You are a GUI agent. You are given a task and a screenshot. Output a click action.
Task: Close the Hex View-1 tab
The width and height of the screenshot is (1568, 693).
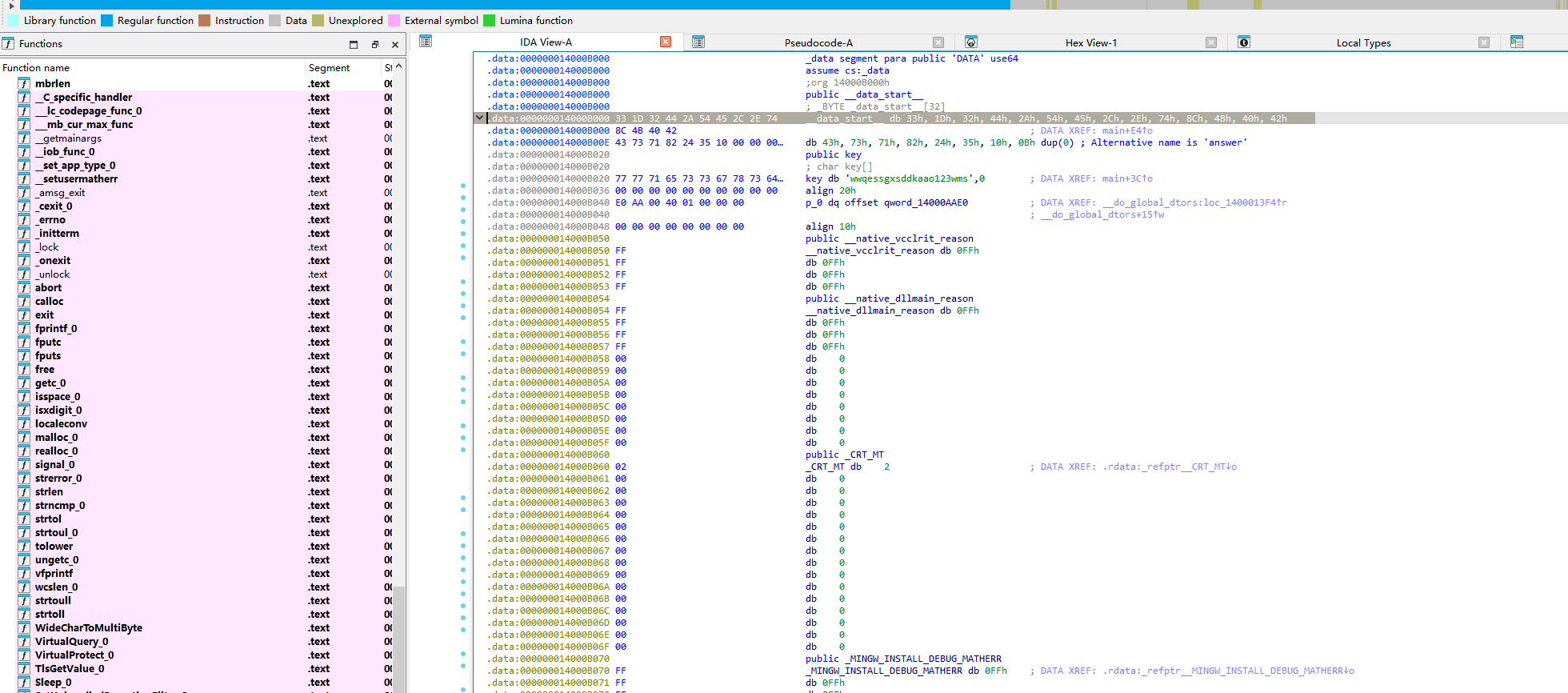1211,42
